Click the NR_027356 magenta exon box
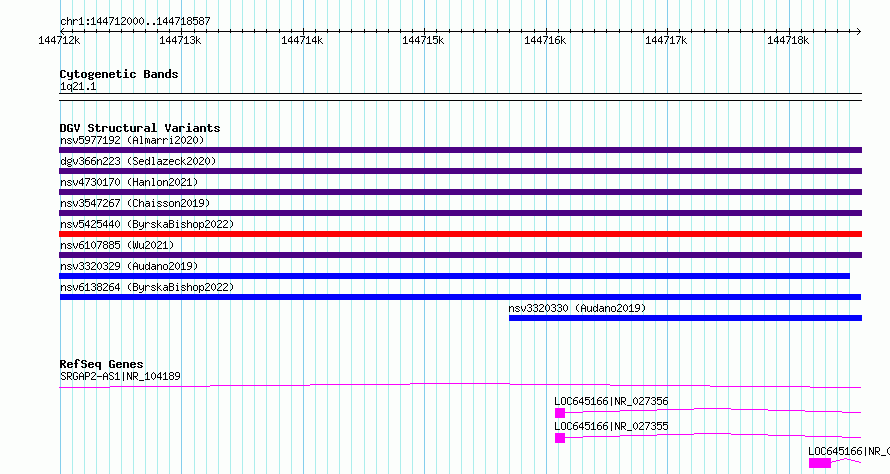The height and width of the screenshot is (474, 890). tap(560, 413)
